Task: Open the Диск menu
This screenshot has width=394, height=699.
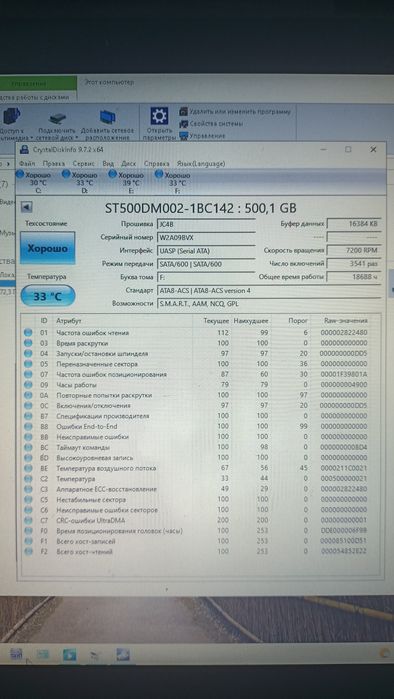Action: click(x=129, y=164)
